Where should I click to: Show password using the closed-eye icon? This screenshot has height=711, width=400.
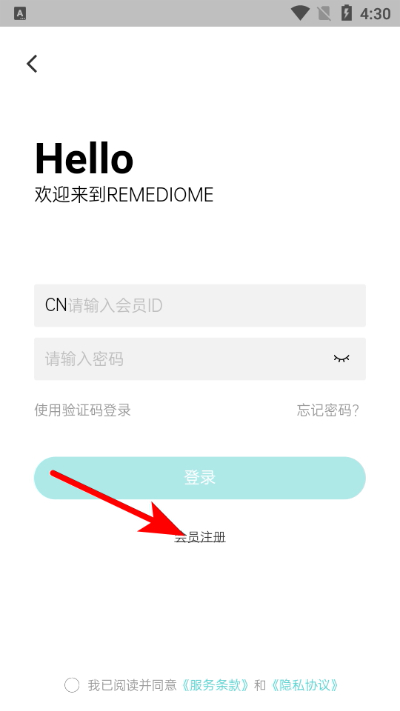click(x=341, y=359)
